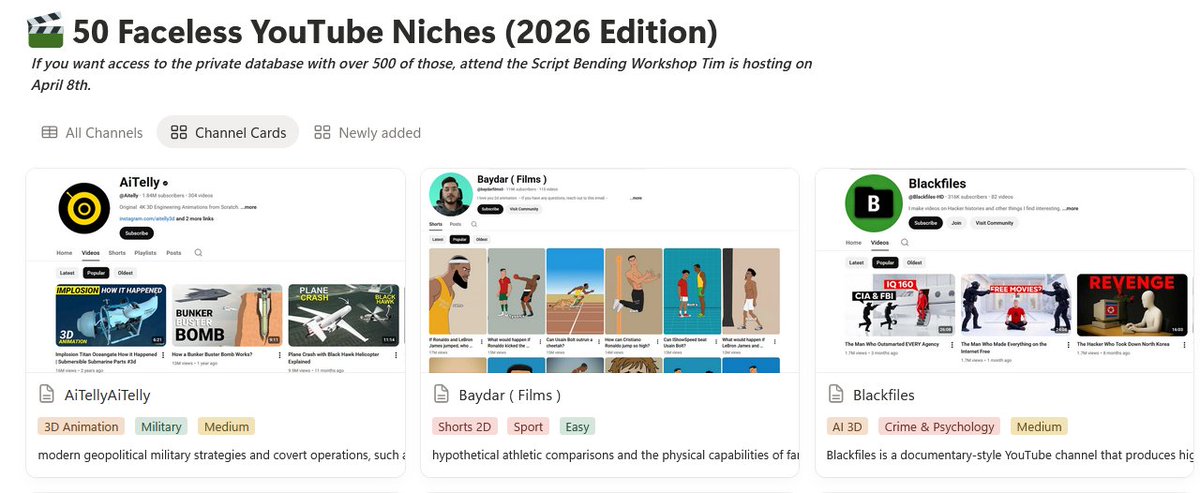Image resolution: width=1200 pixels, height=493 pixels.
Task: Click Subscribe in the Blackfiles preview
Action: click(925, 223)
